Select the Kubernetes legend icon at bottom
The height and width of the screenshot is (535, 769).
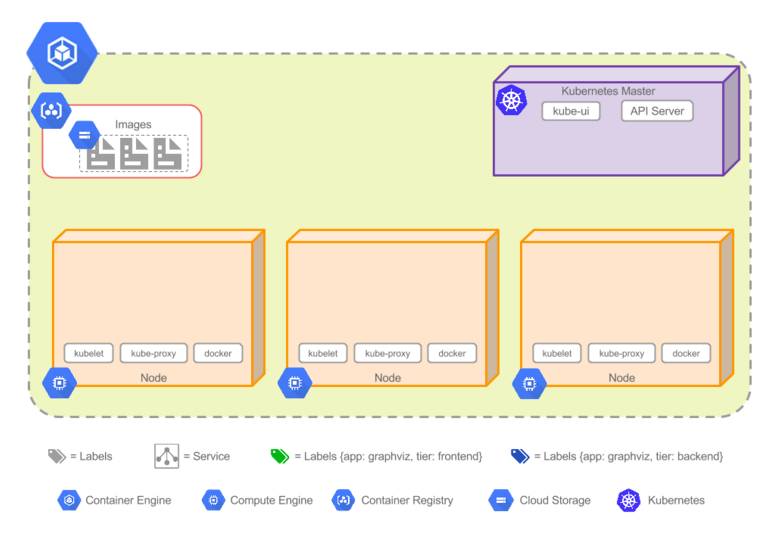[x=629, y=500]
